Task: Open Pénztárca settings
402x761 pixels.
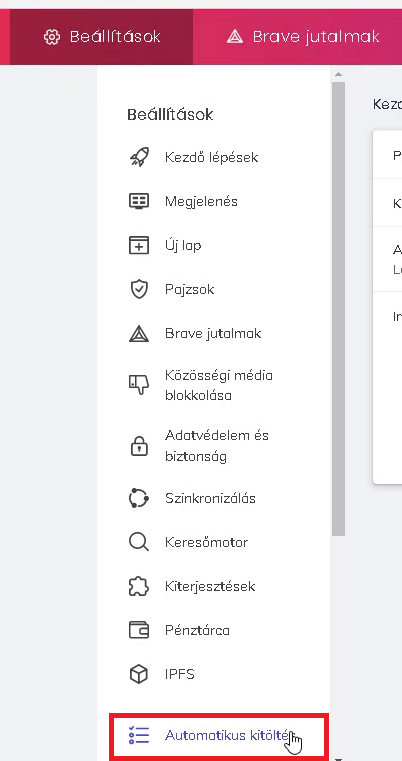Action: (x=197, y=630)
